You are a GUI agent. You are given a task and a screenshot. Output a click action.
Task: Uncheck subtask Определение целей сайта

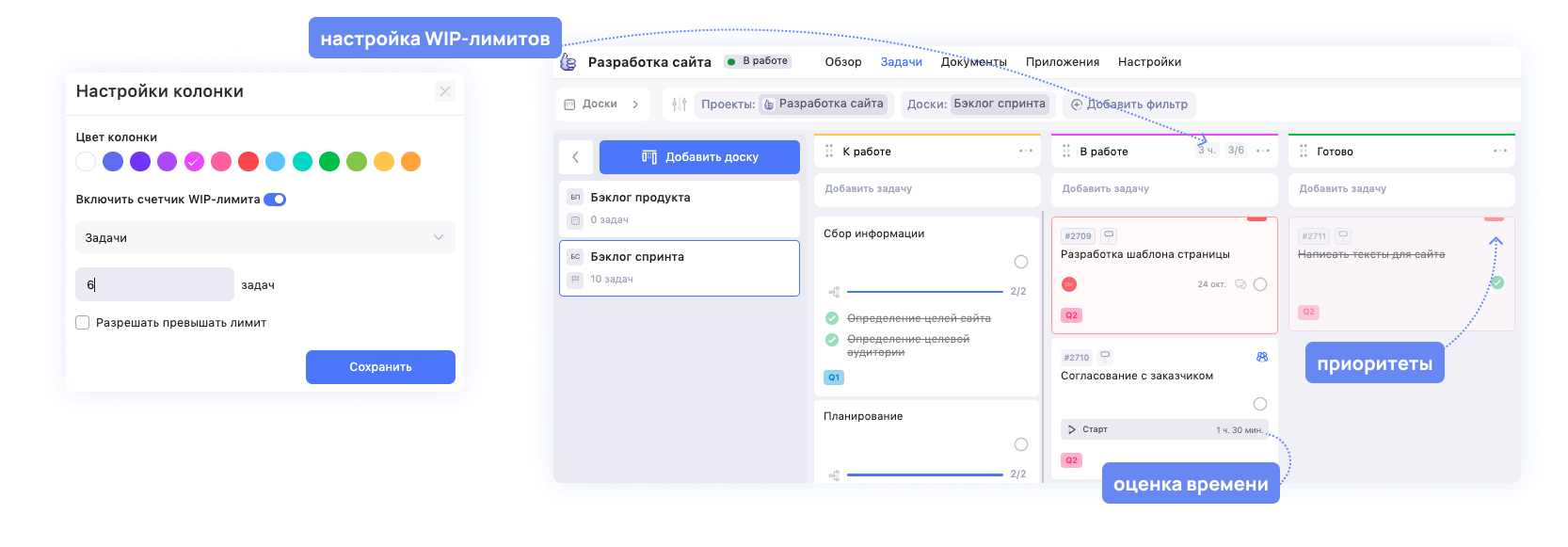pyautogui.click(x=832, y=318)
